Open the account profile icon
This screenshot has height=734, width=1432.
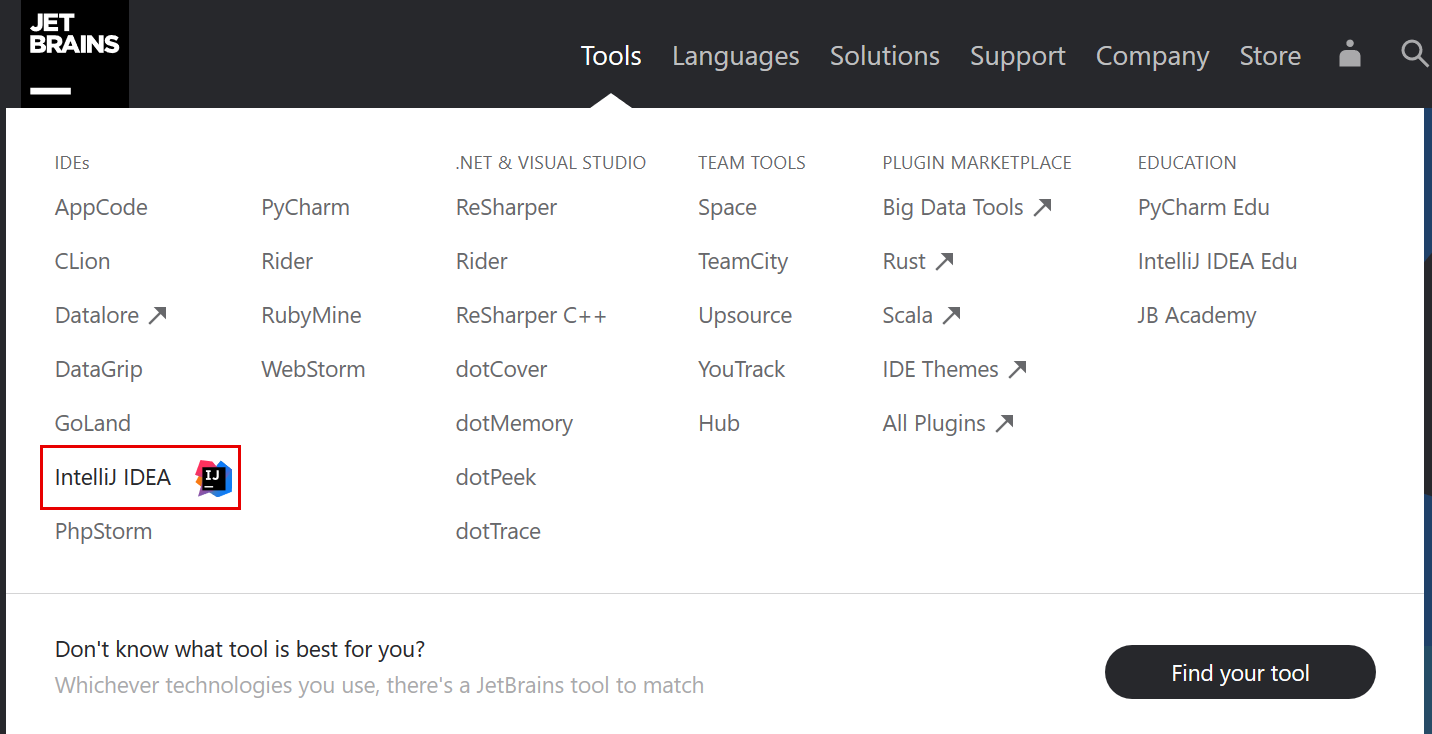(x=1350, y=54)
